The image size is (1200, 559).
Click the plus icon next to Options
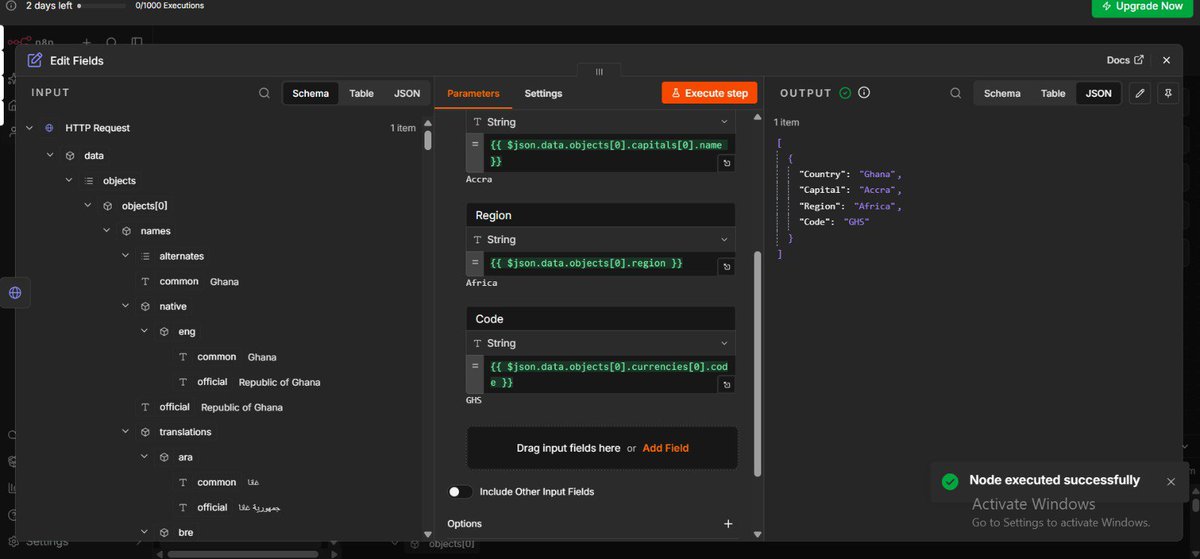728,524
